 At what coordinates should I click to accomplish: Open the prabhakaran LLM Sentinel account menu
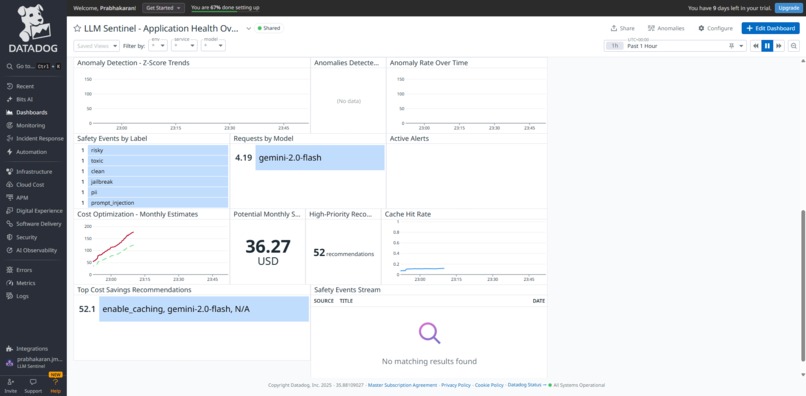pyautogui.click(x=33, y=363)
